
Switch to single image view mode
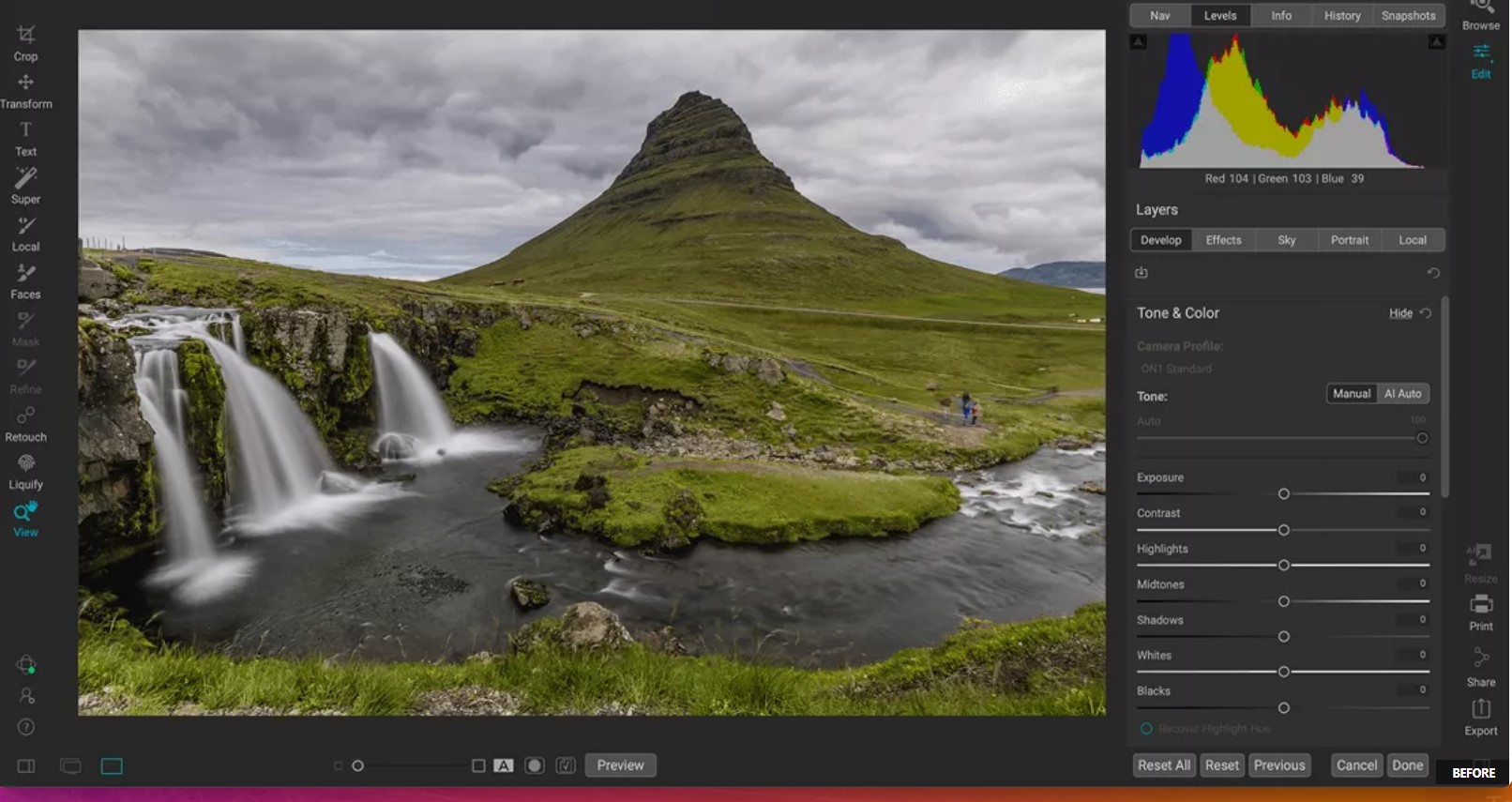pyautogui.click(x=112, y=766)
